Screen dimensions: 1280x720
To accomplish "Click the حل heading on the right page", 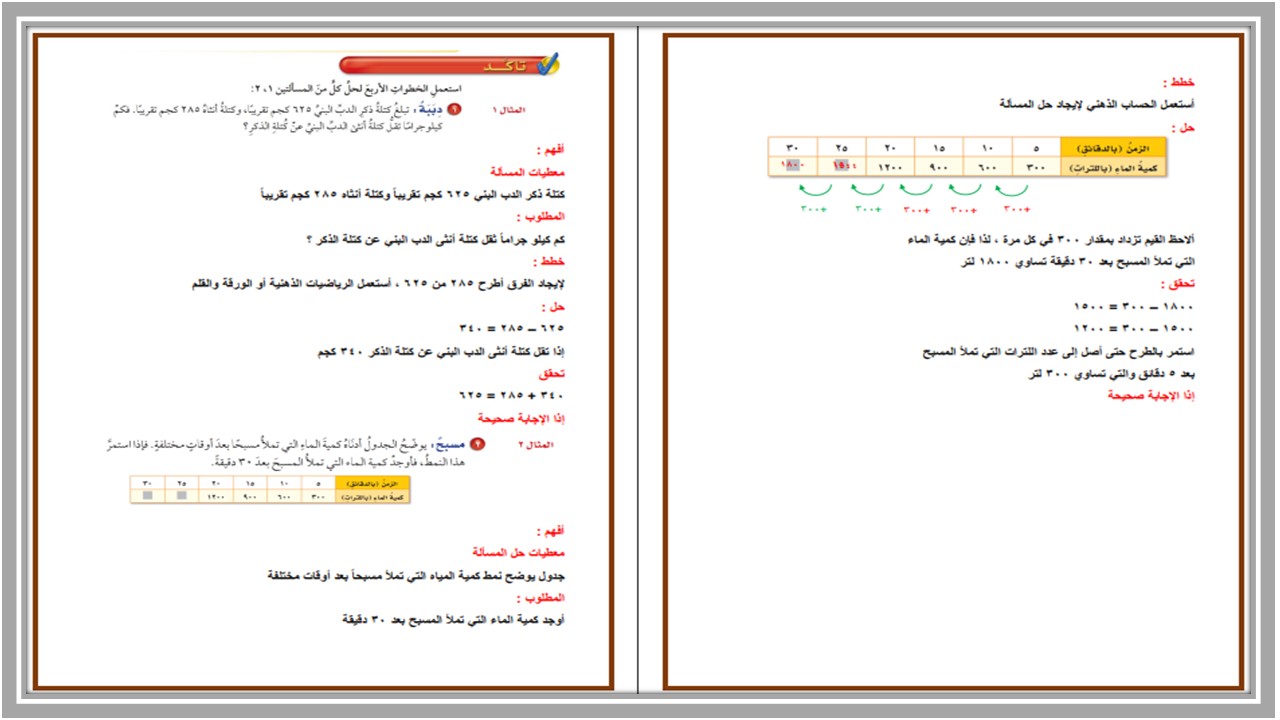I will tap(1183, 127).
